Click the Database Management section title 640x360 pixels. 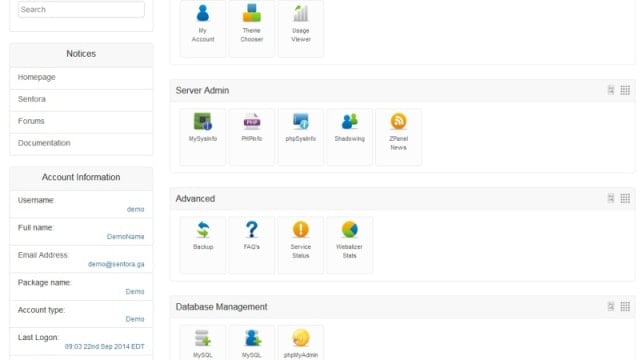tap(222, 307)
